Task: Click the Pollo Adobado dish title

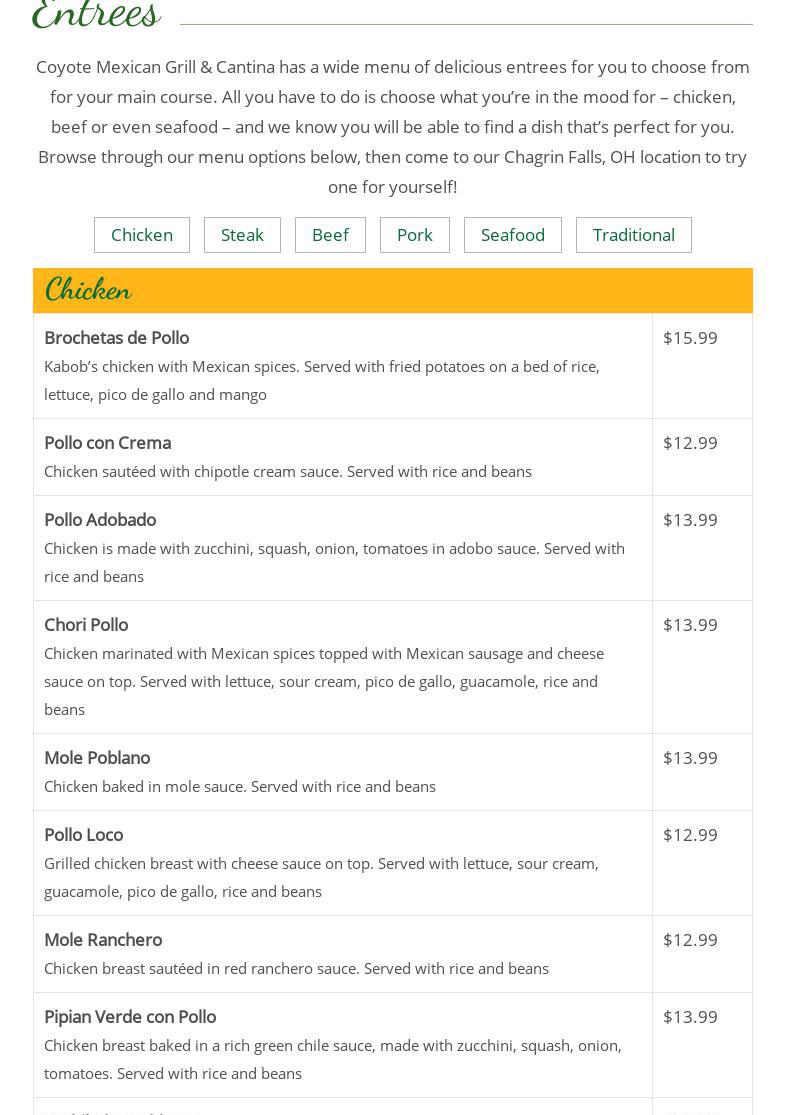Action: click(100, 520)
